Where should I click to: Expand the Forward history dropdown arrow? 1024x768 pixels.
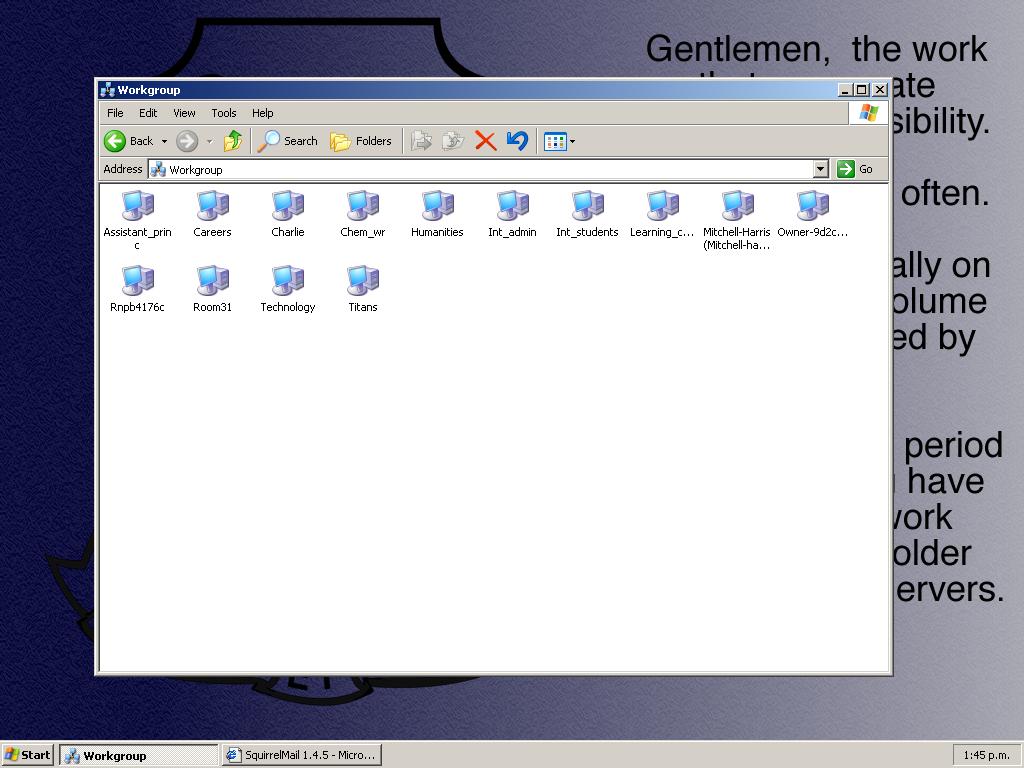pos(209,141)
